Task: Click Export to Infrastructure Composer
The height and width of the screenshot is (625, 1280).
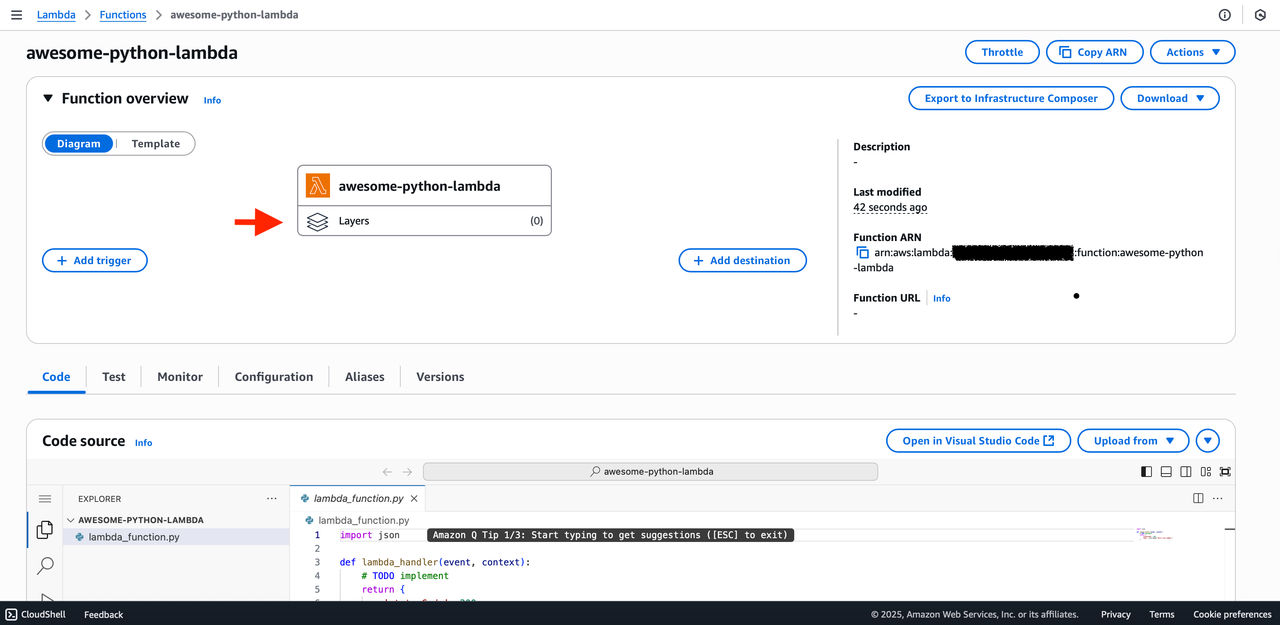Action: (1011, 98)
